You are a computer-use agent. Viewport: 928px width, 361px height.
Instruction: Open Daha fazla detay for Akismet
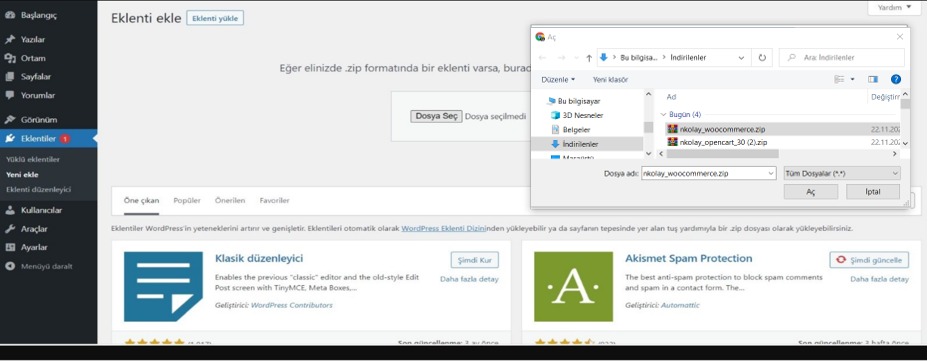point(879,279)
